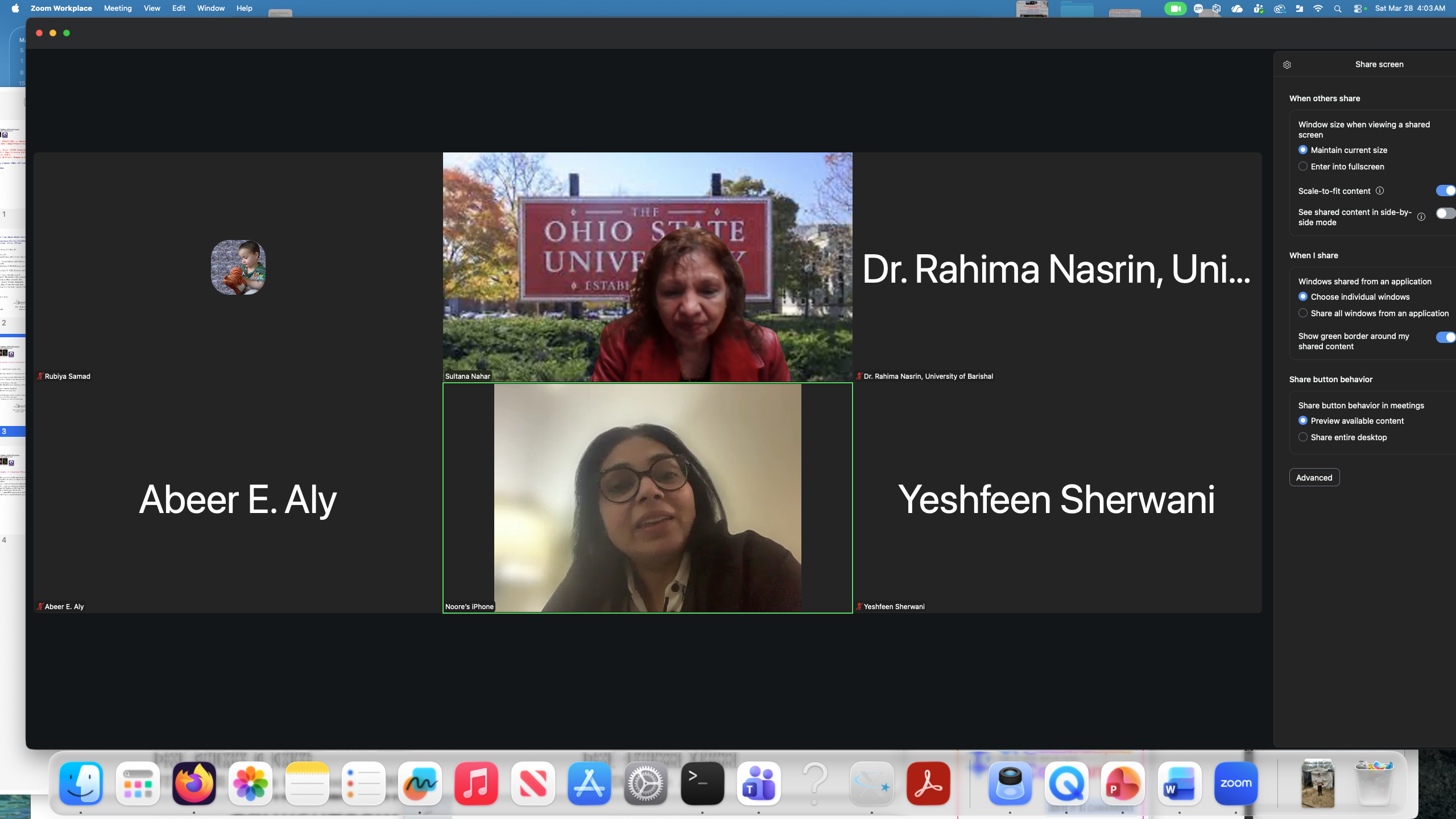1456x819 pixels.
Task: Select Rubiya Samad's profile picture tile
Action: 238,267
